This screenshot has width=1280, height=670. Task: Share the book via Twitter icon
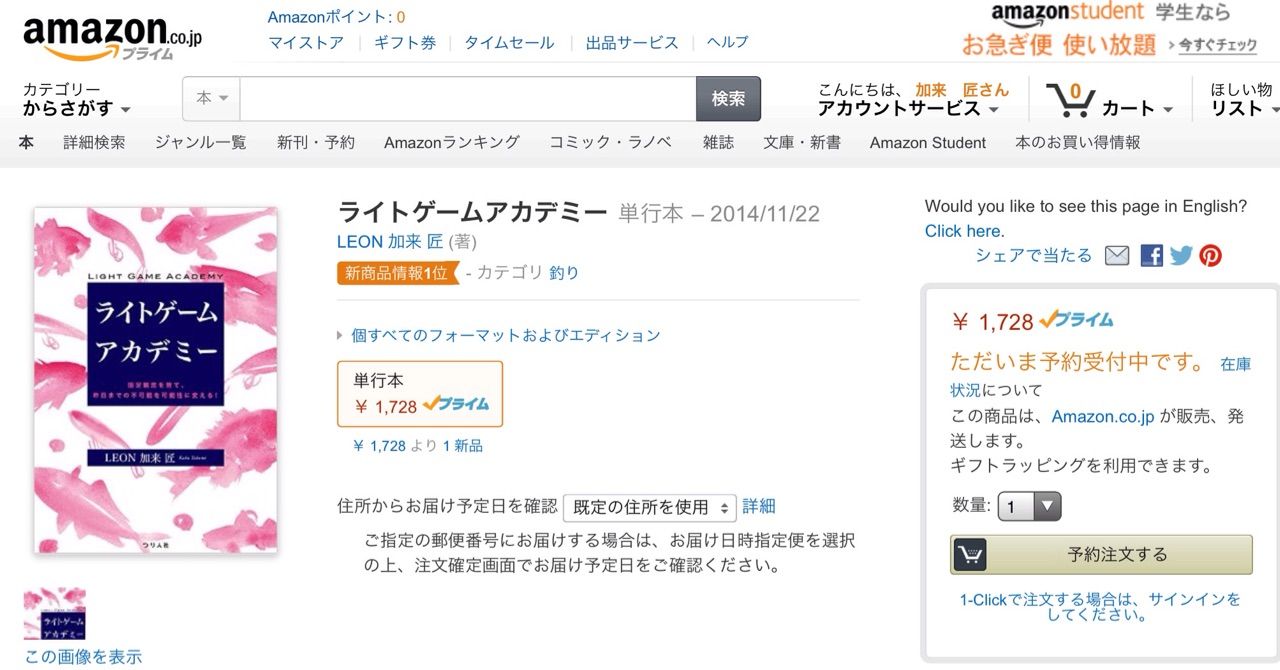point(1181,256)
